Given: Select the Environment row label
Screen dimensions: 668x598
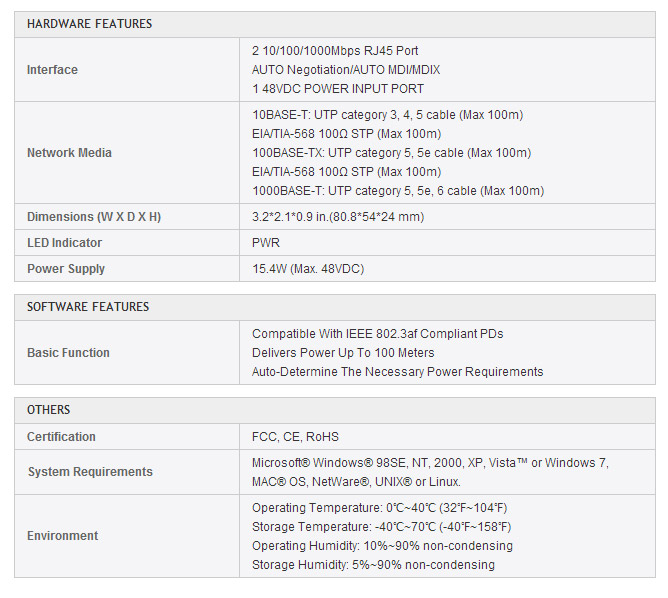Looking at the screenshot, I should (x=63, y=536).
